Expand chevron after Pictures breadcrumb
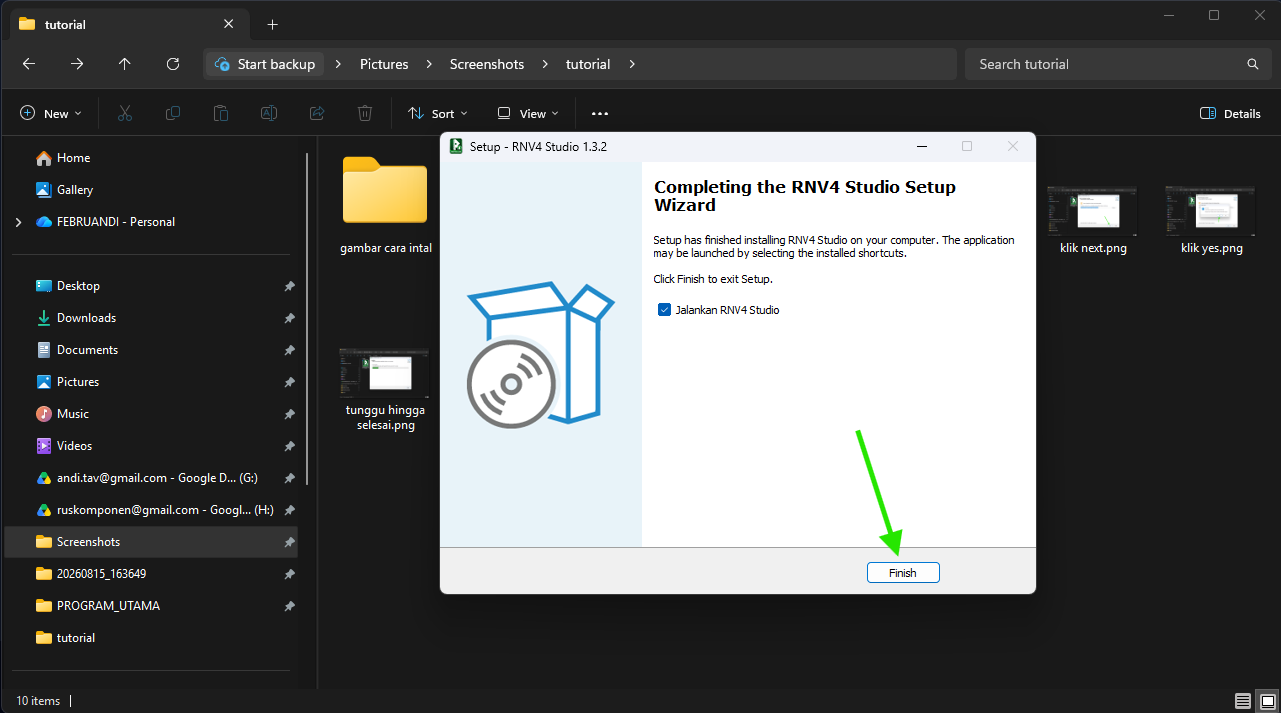 click(x=429, y=64)
